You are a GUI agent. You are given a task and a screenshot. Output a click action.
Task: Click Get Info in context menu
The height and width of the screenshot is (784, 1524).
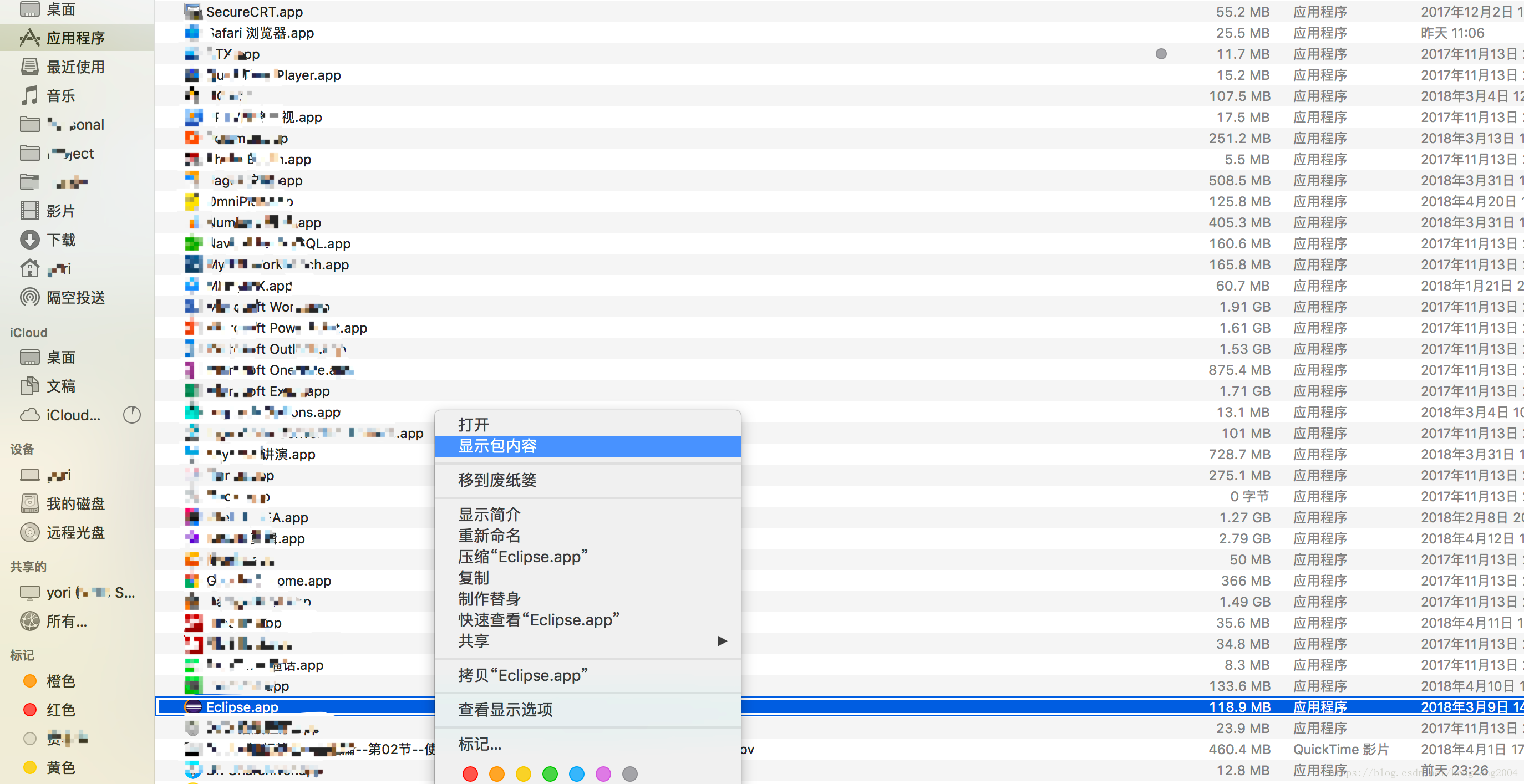click(489, 514)
